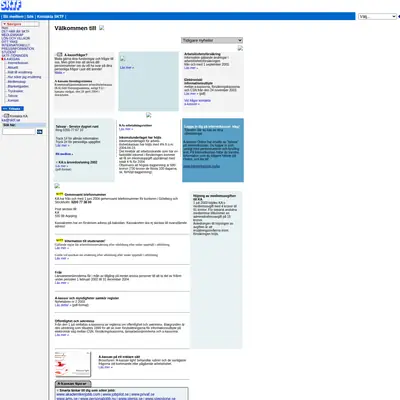Screen dimensions: 400x400
Task: Open 'SKTF-TIDNINGEN' in the sidebar
Action: point(15,56)
